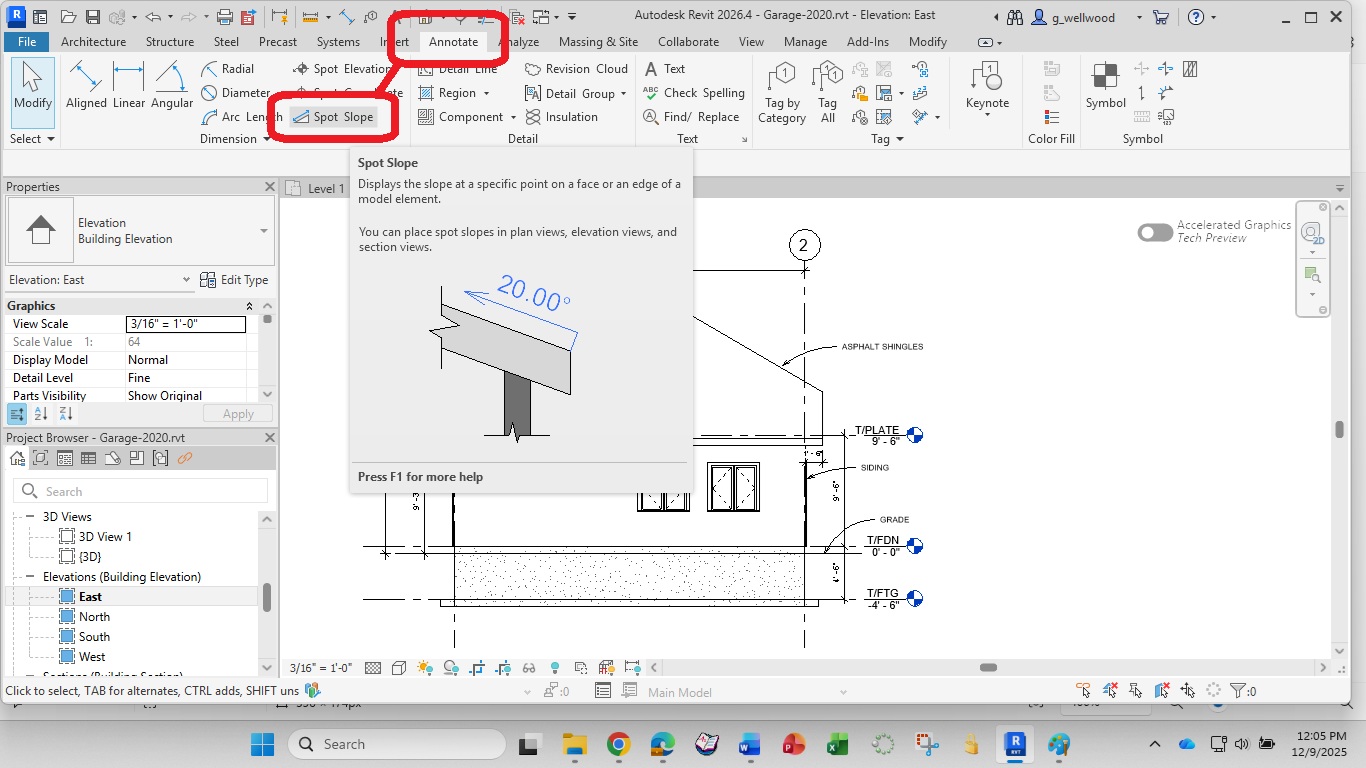Screen dimensions: 1366x768
Task: Toggle the Accelerated Graphics switch
Action: pyautogui.click(x=1155, y=232)
